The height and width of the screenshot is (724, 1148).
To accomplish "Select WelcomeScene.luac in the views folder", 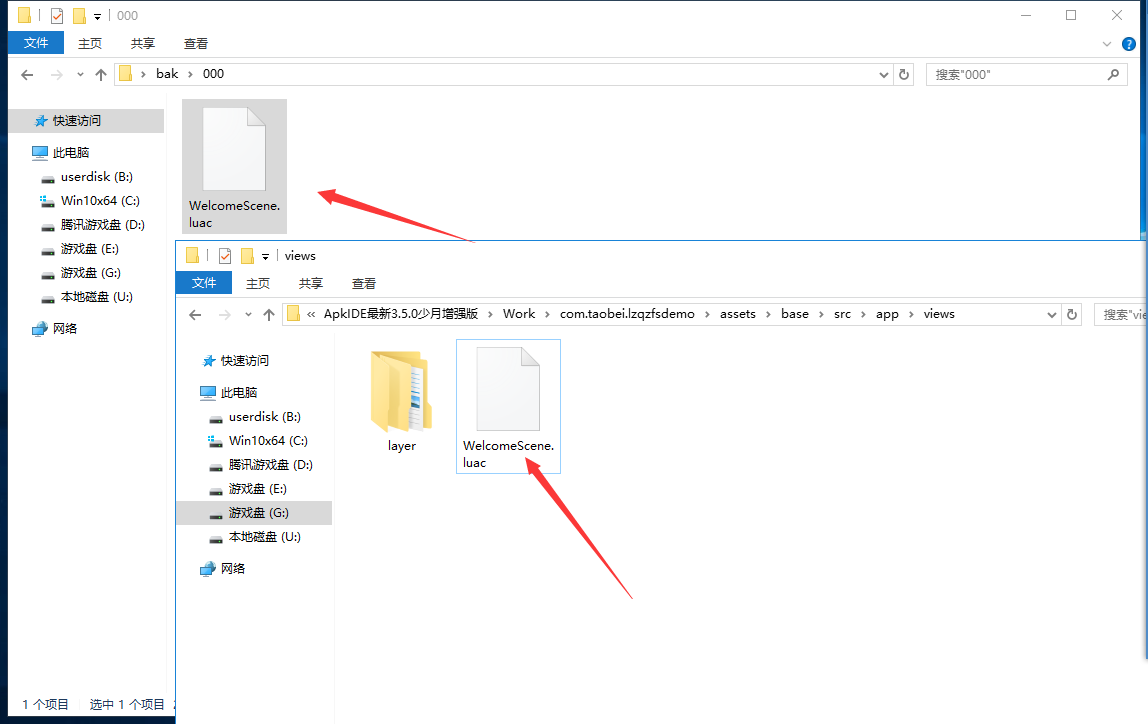I will pyautogui.click(x=508, y=405).
